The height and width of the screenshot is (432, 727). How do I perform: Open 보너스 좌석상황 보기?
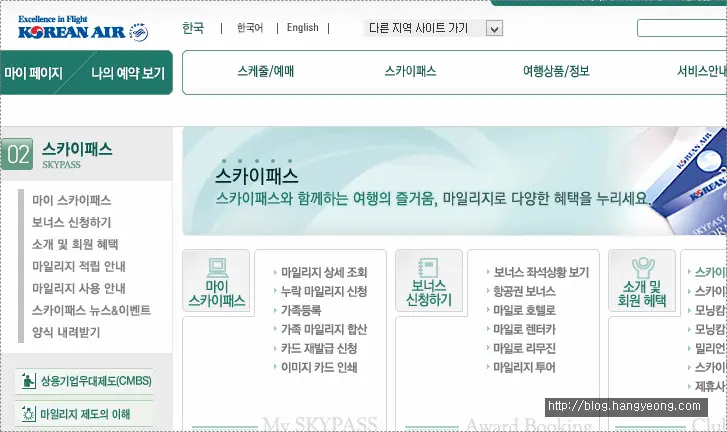coord(541,272)
